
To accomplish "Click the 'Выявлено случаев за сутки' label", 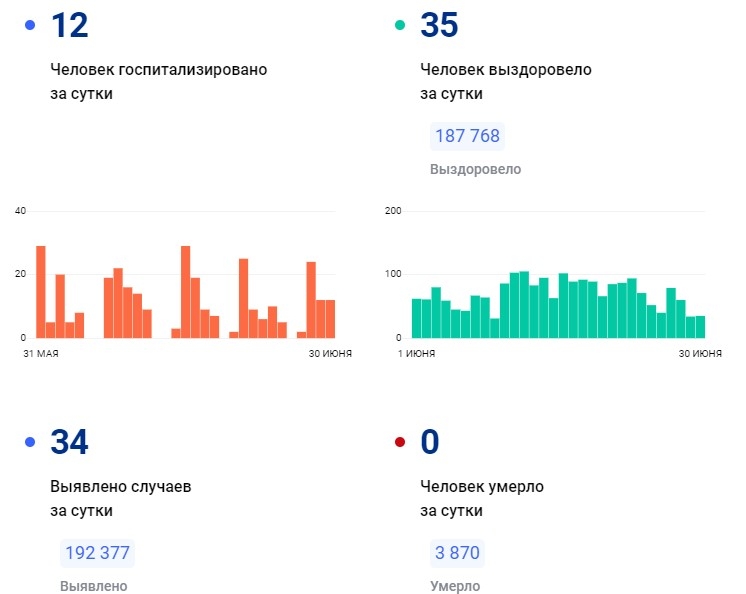I will (x=120, y=498).
